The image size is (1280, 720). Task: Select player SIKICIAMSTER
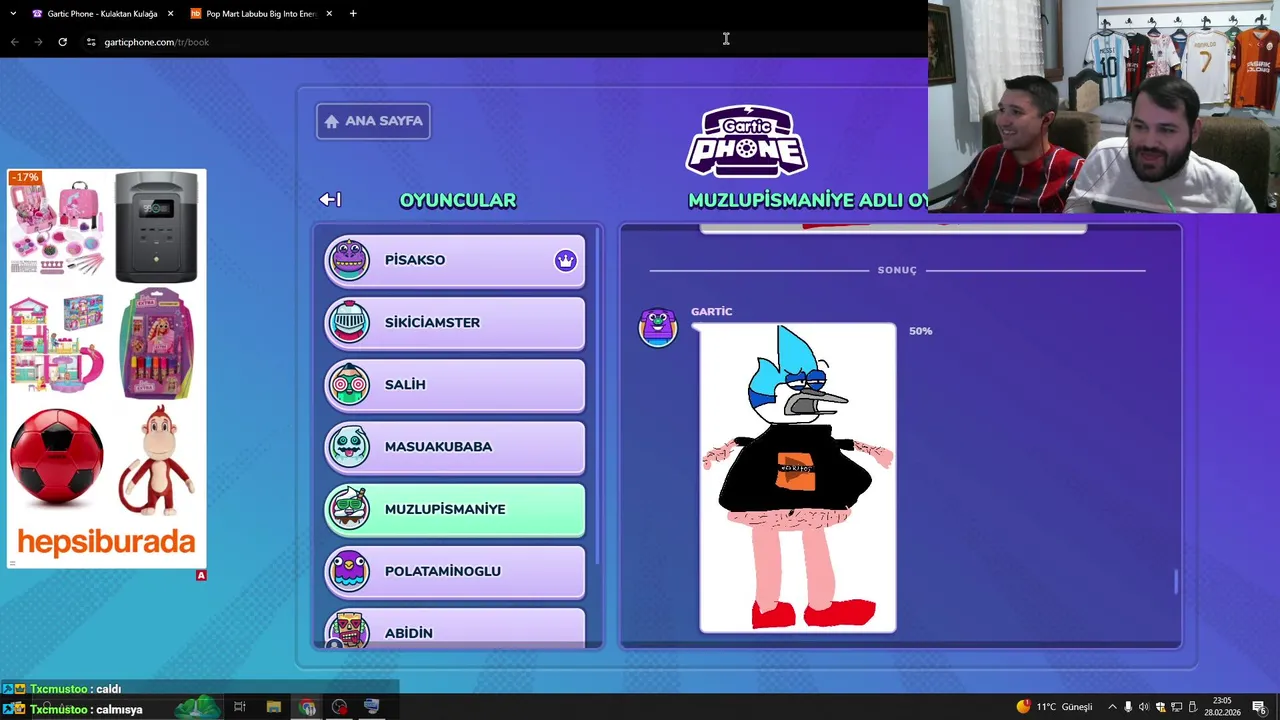455,322
